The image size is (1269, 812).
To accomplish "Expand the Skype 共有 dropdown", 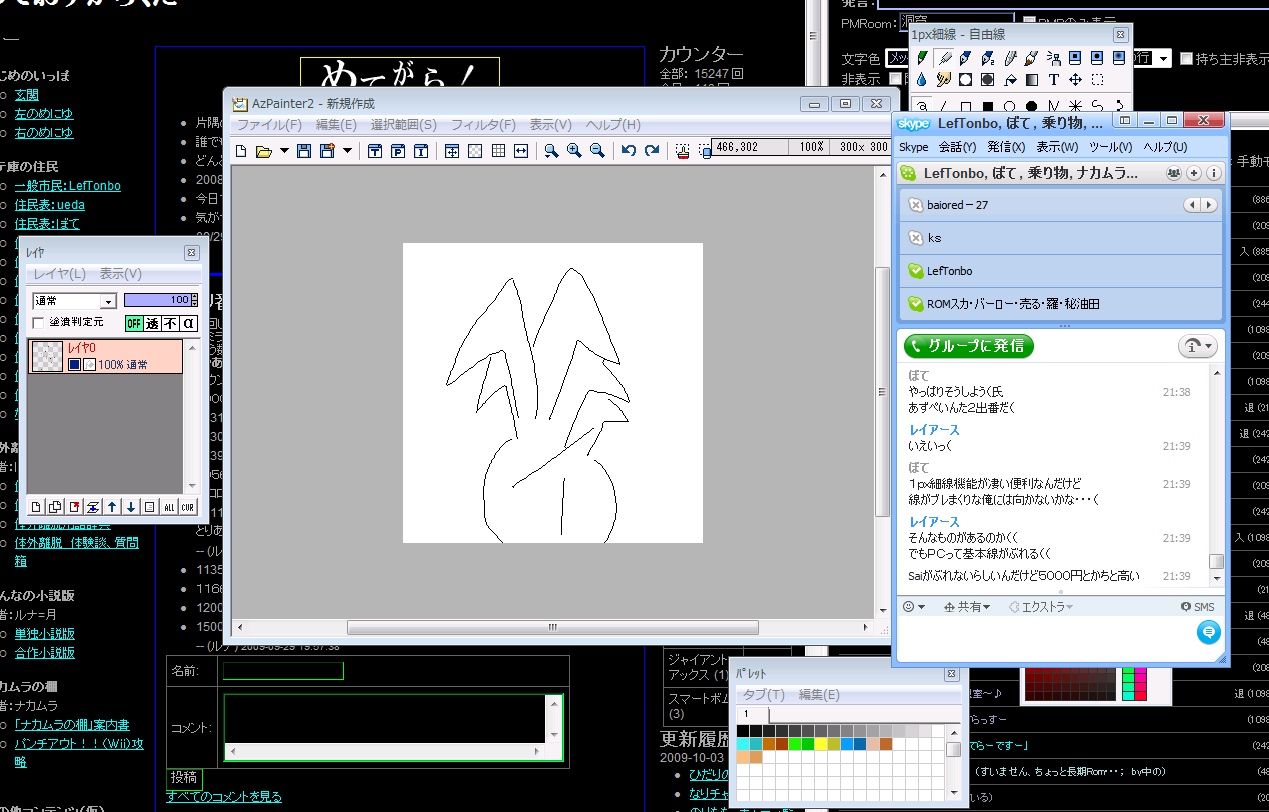I will [x=967, y=607].
